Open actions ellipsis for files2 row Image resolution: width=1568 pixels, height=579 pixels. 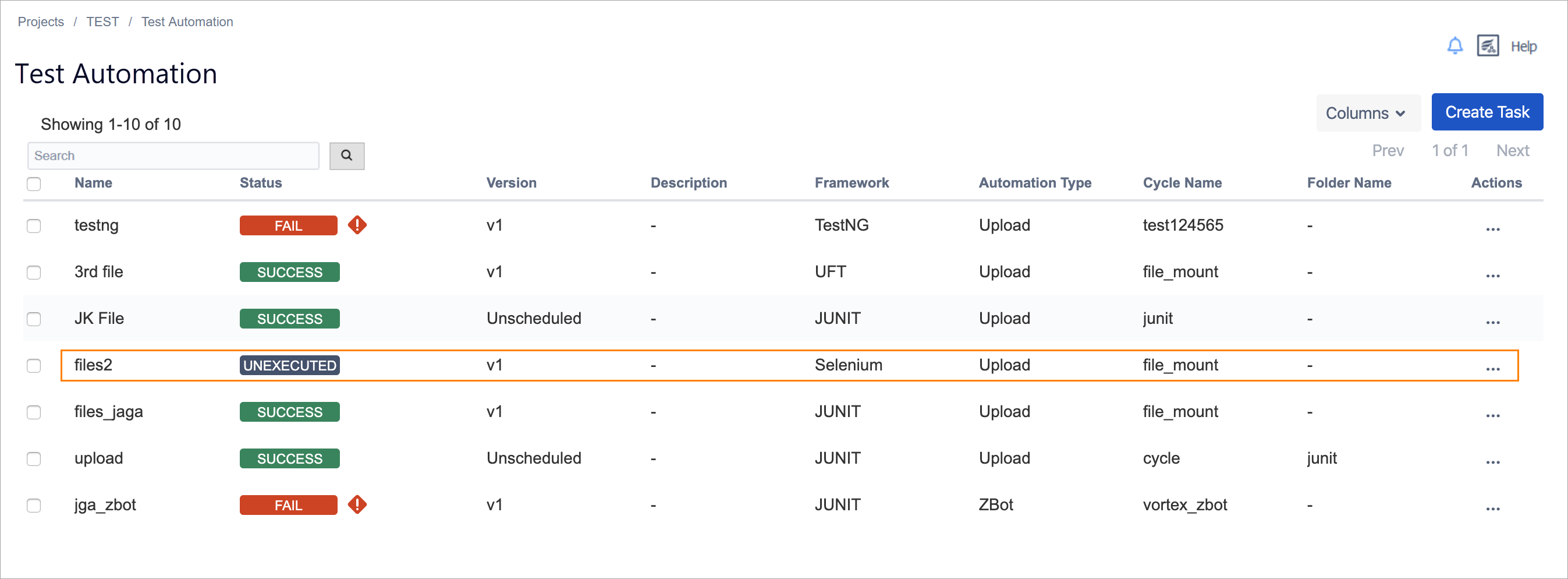click(x=1492, y=368)
